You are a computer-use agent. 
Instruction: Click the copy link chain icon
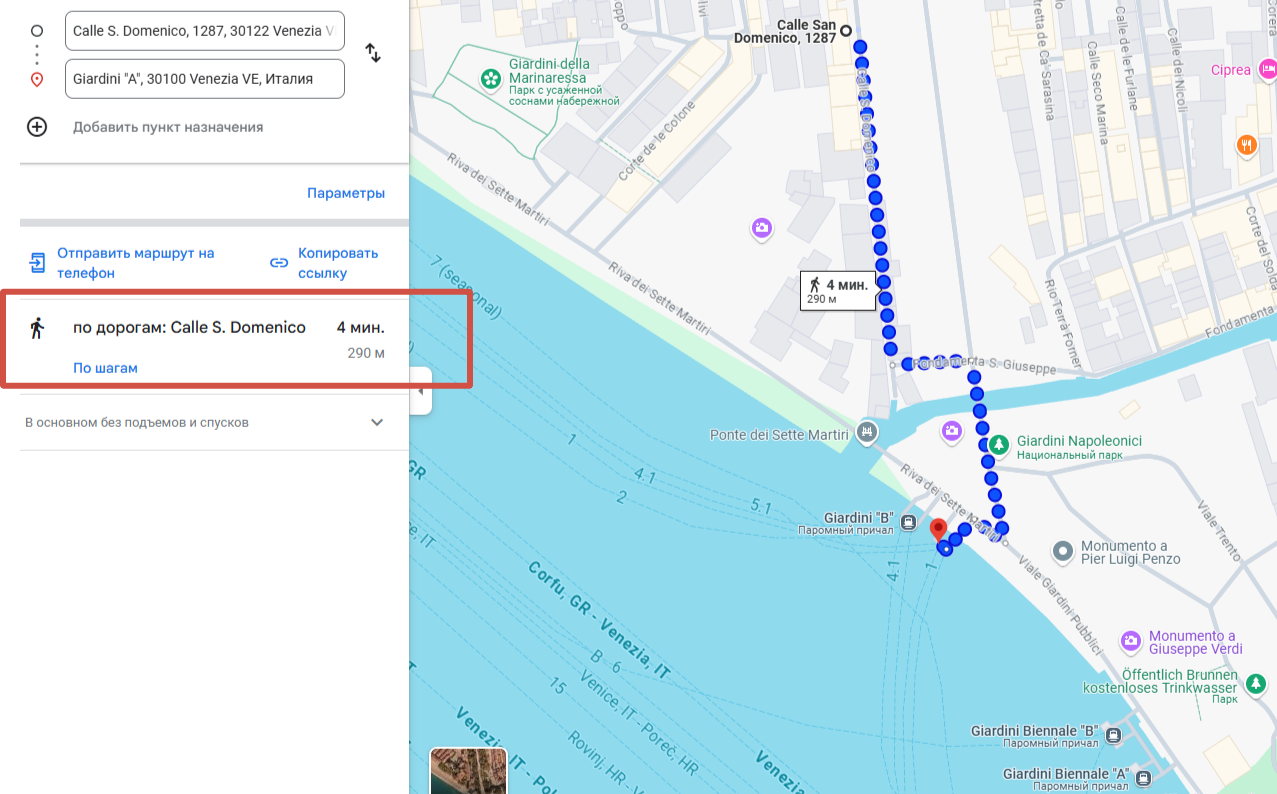(279, 263)
